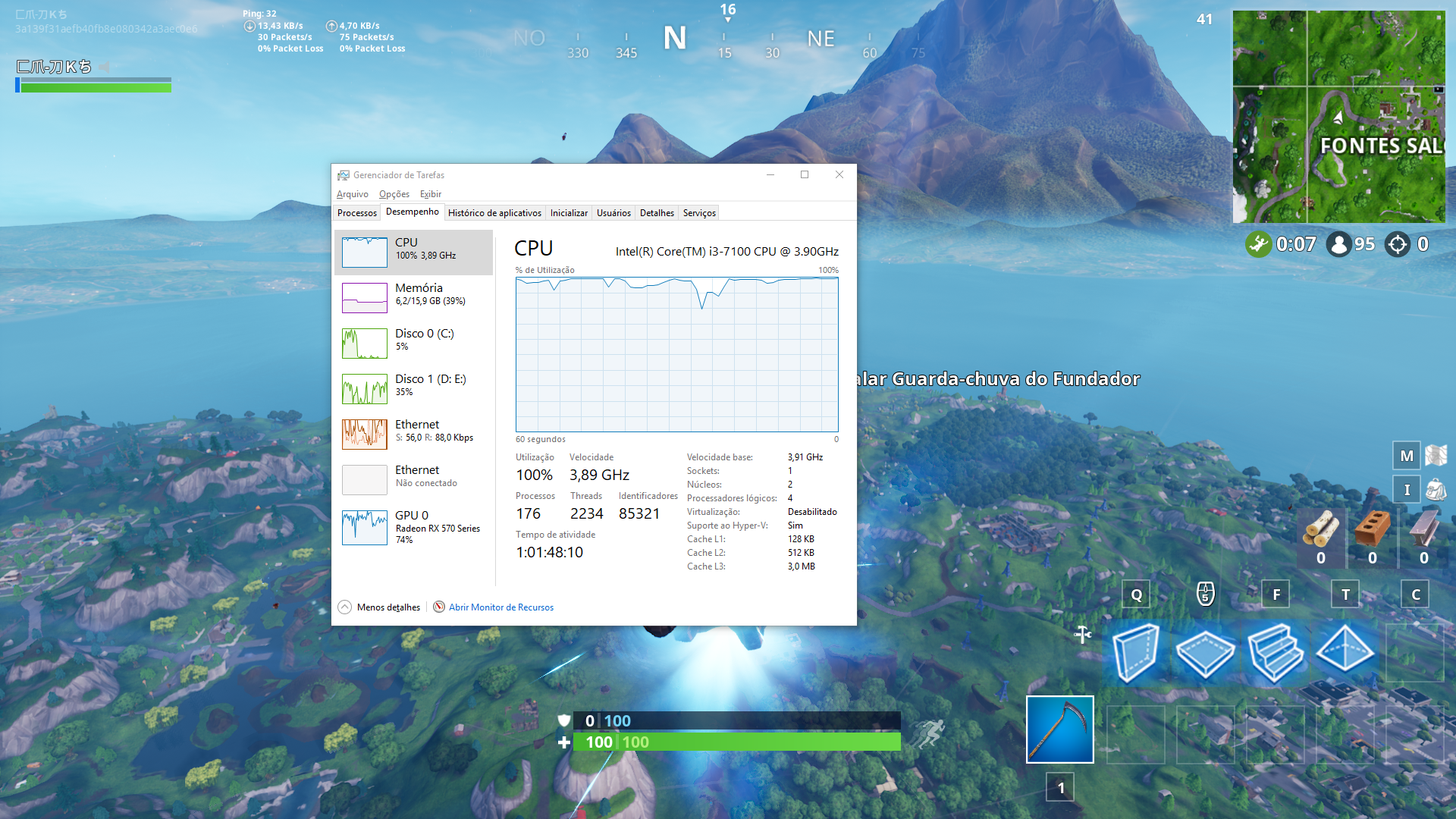
Task: Close the Gerenciador de Tarefas window
Action: (x=839, y=174)
